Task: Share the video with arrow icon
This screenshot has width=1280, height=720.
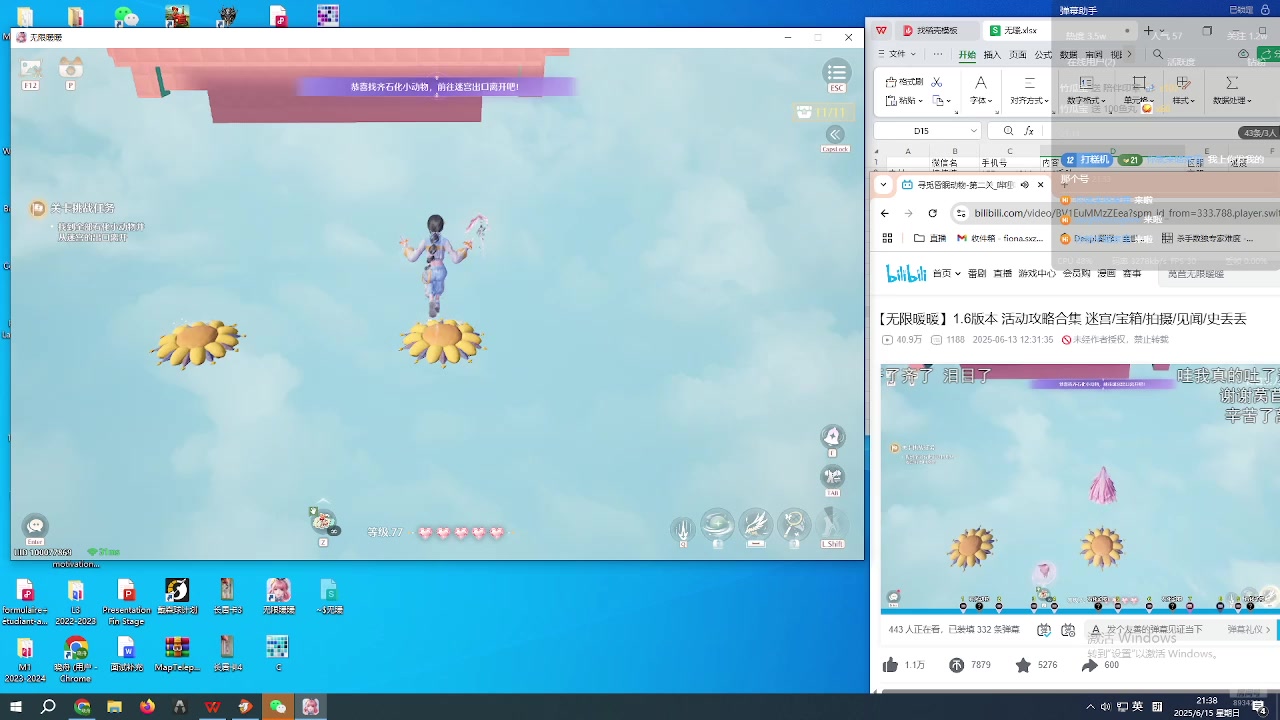Action: tap(1089, 665)
